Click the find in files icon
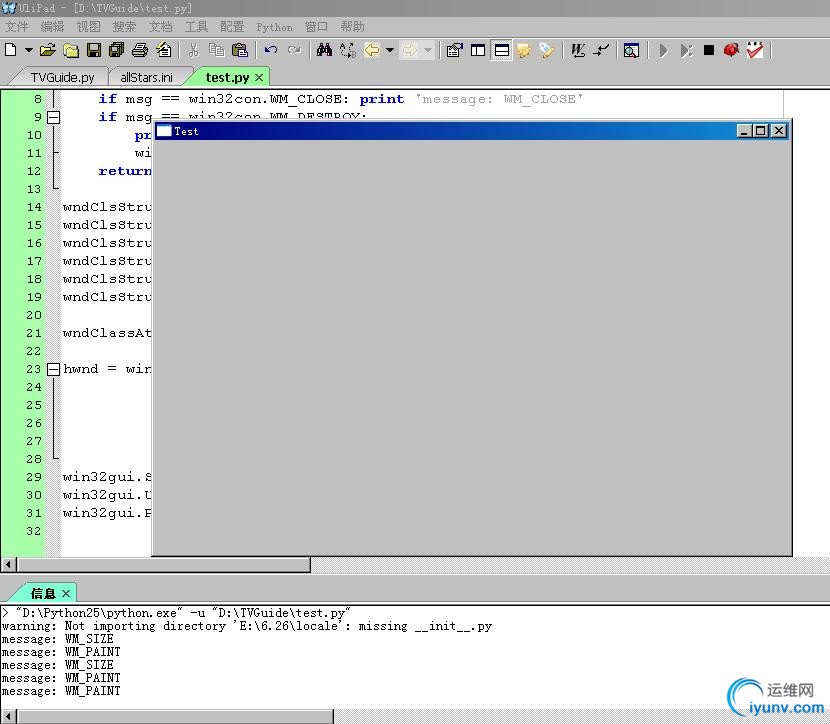The image size is (830, 724). (x=631, y=50)
